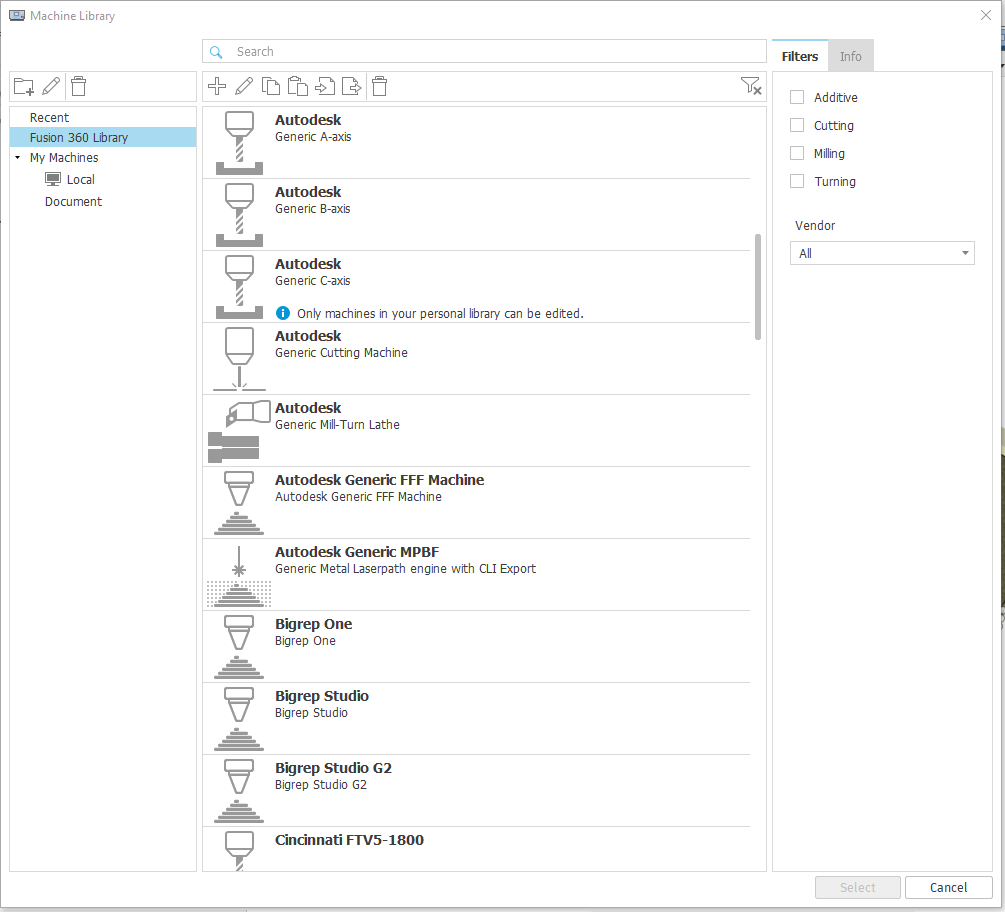Select Generic Cutting Machine text
Screen dimensions: 1005x912
(x=341, y=352)
